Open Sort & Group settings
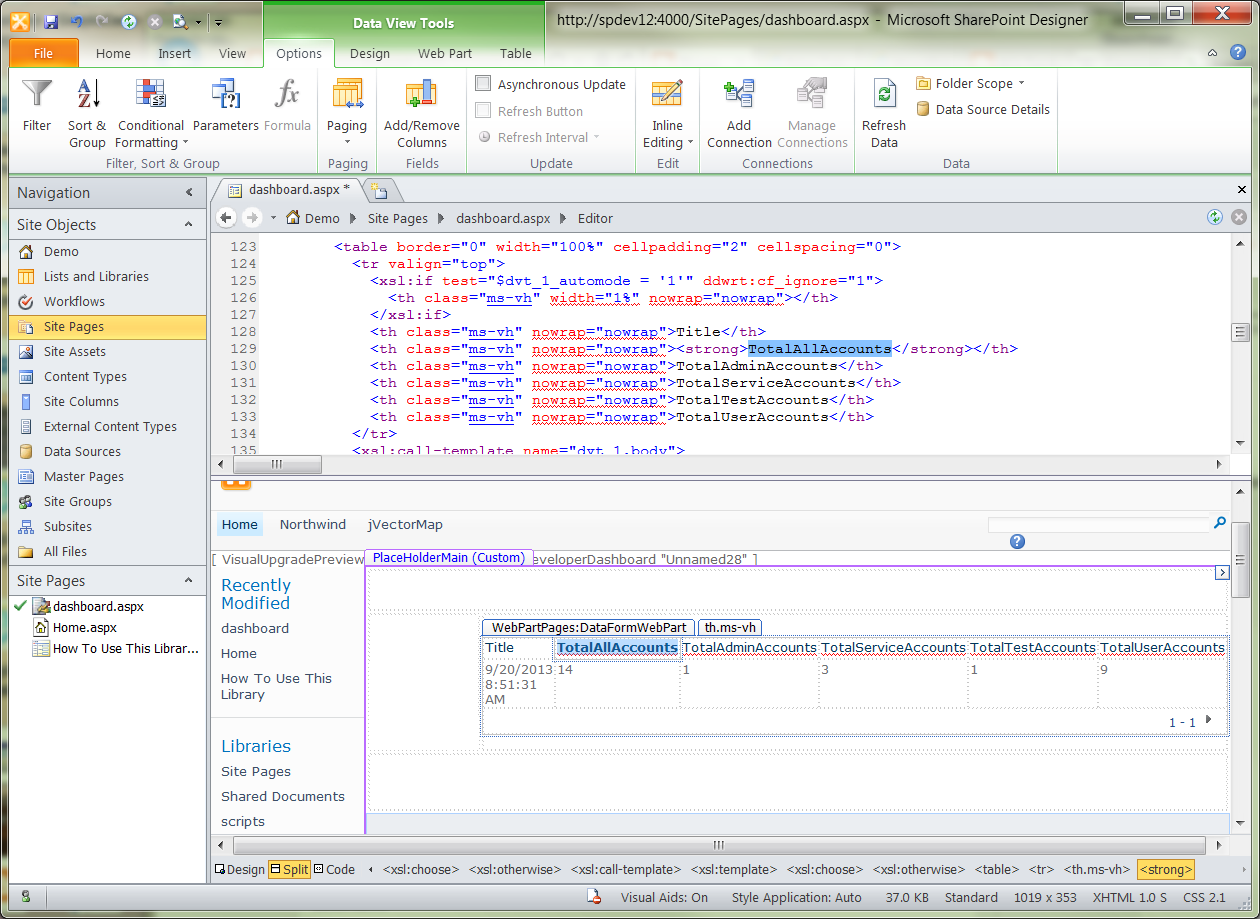Screen dimensions: 1260x919 click(87, 113)
